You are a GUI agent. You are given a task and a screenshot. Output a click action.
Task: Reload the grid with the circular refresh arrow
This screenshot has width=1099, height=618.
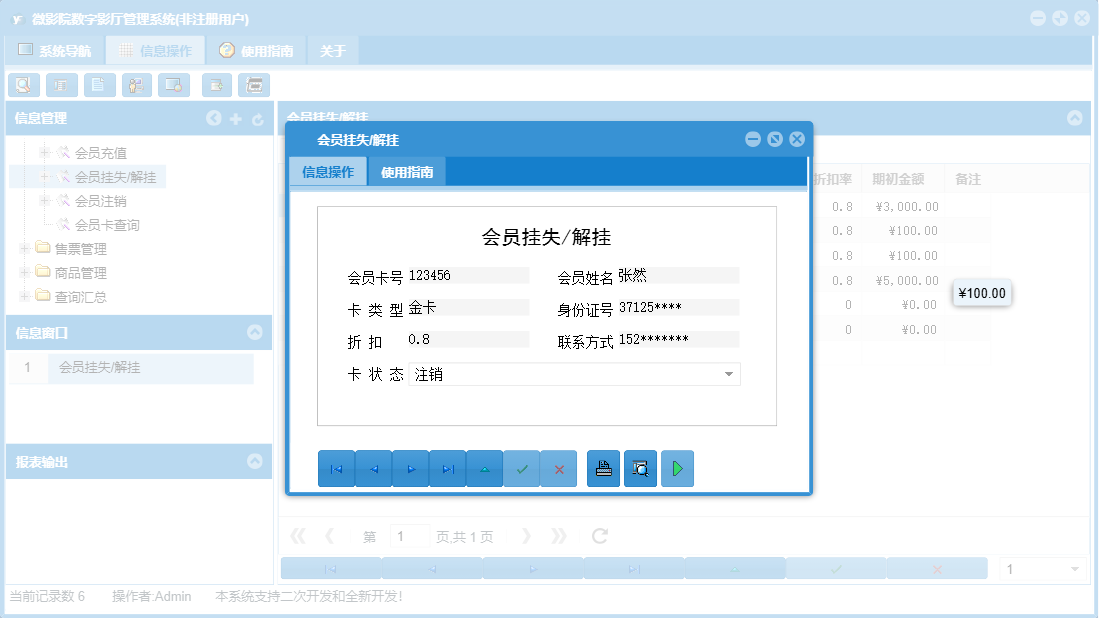tap(598, 535)
